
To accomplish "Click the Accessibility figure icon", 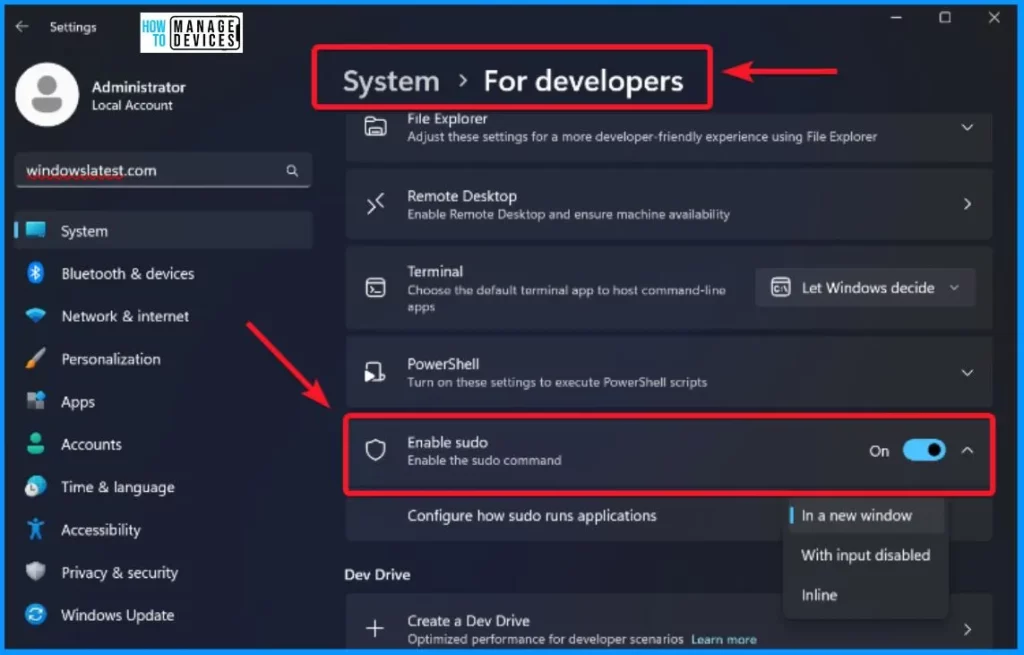I will [36, 529].
